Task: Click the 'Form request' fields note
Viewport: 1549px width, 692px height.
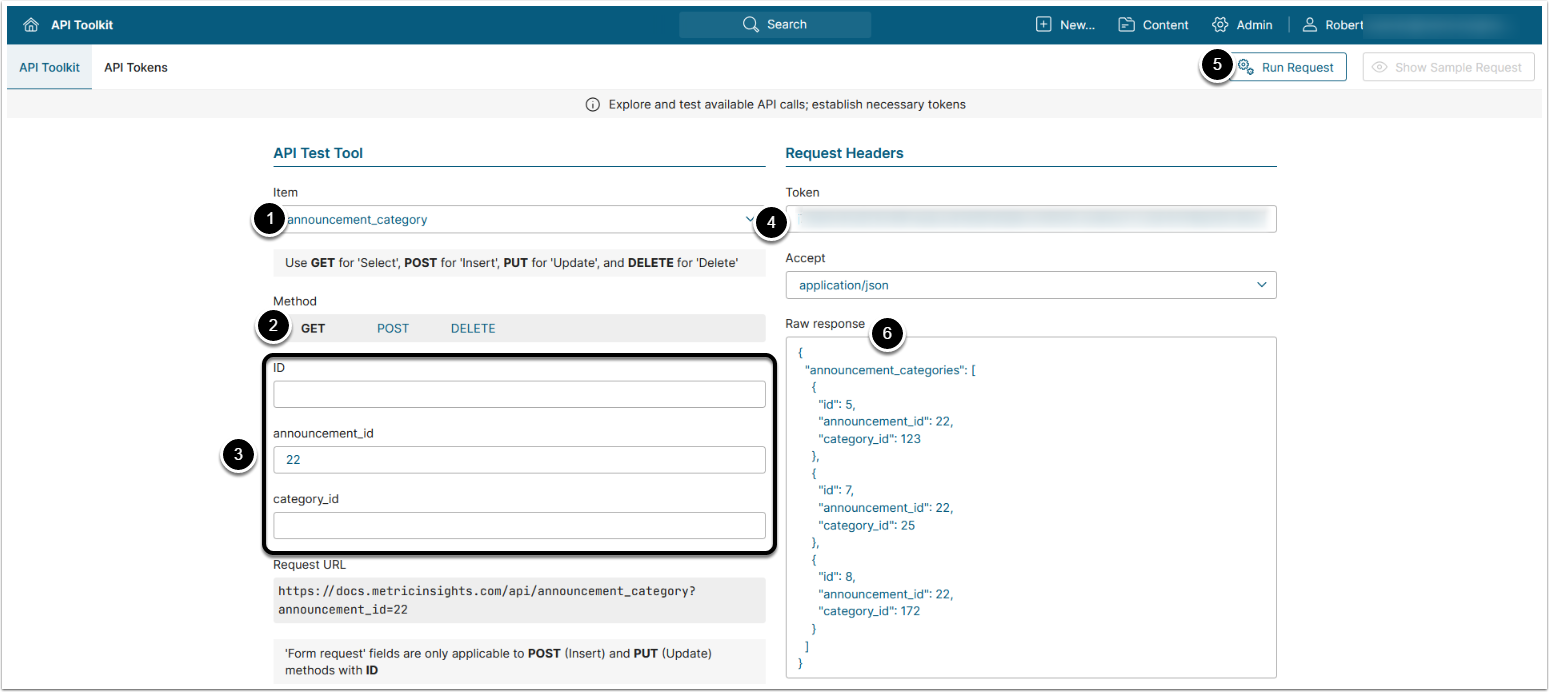Action: 499,661
